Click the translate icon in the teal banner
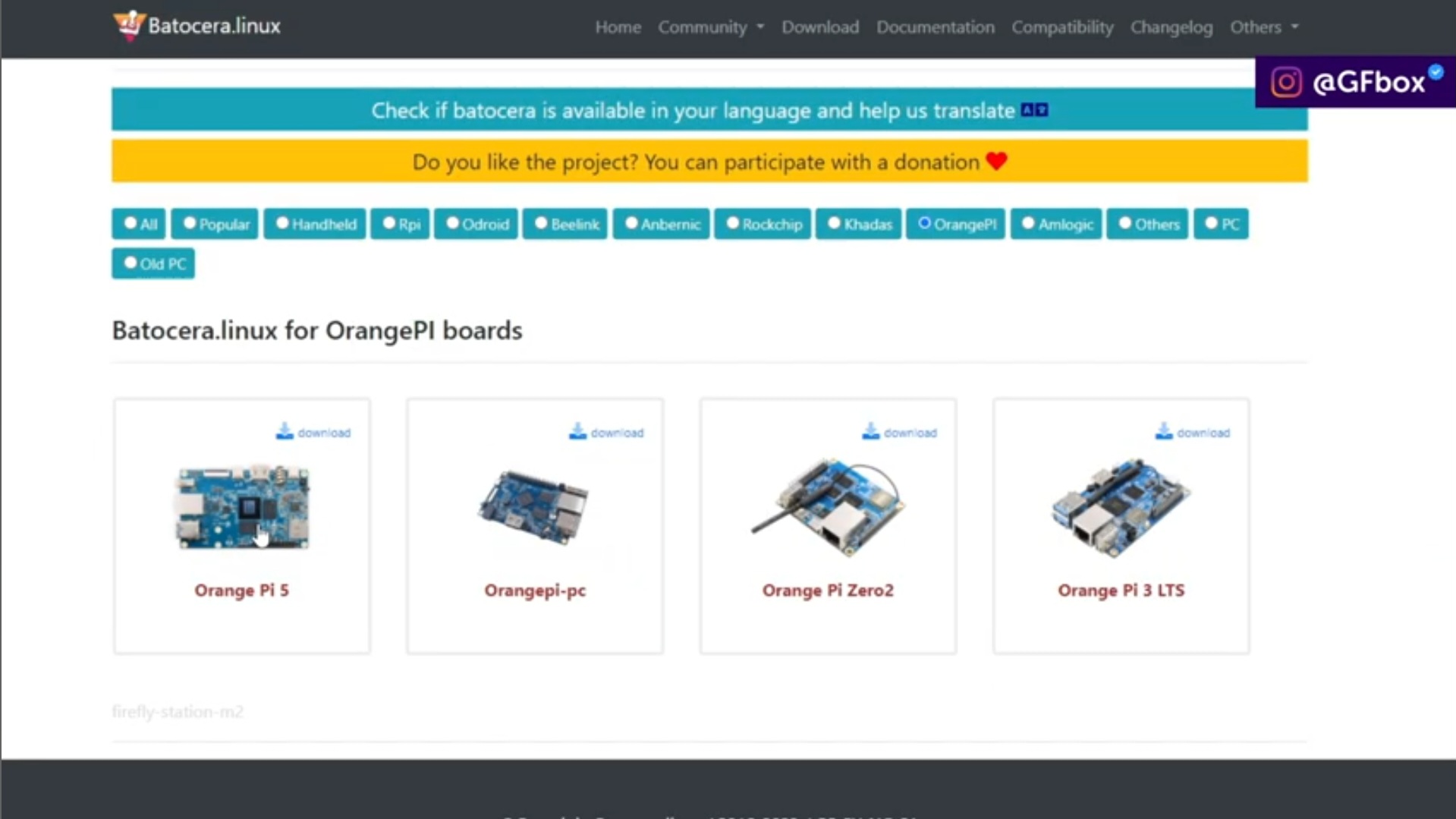The height and width of the screenshot is (819, 1456). (x=1033, y=109)
